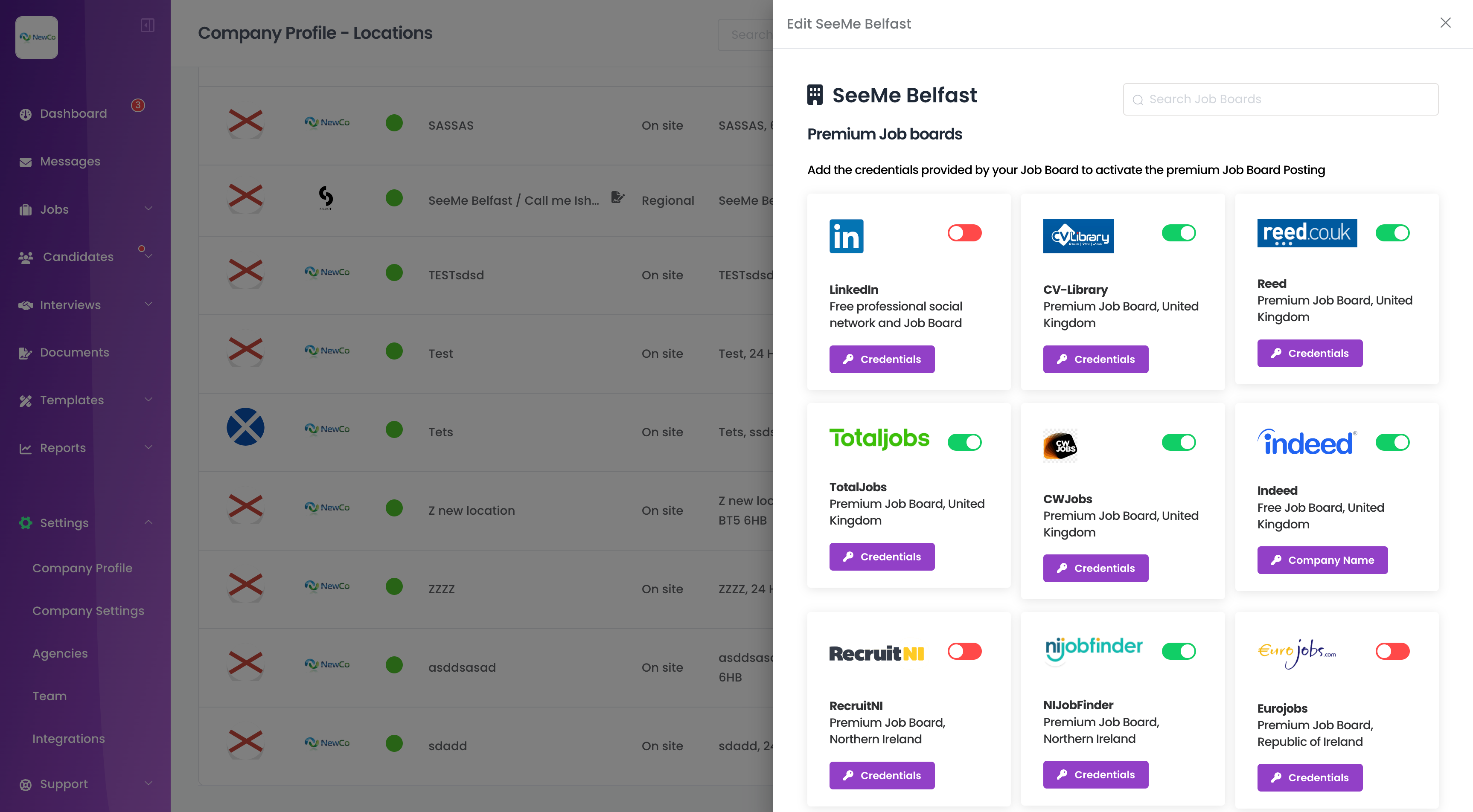
Task: Click the edit icon beside SeeMe Belfast
Action: coord(617,197)
